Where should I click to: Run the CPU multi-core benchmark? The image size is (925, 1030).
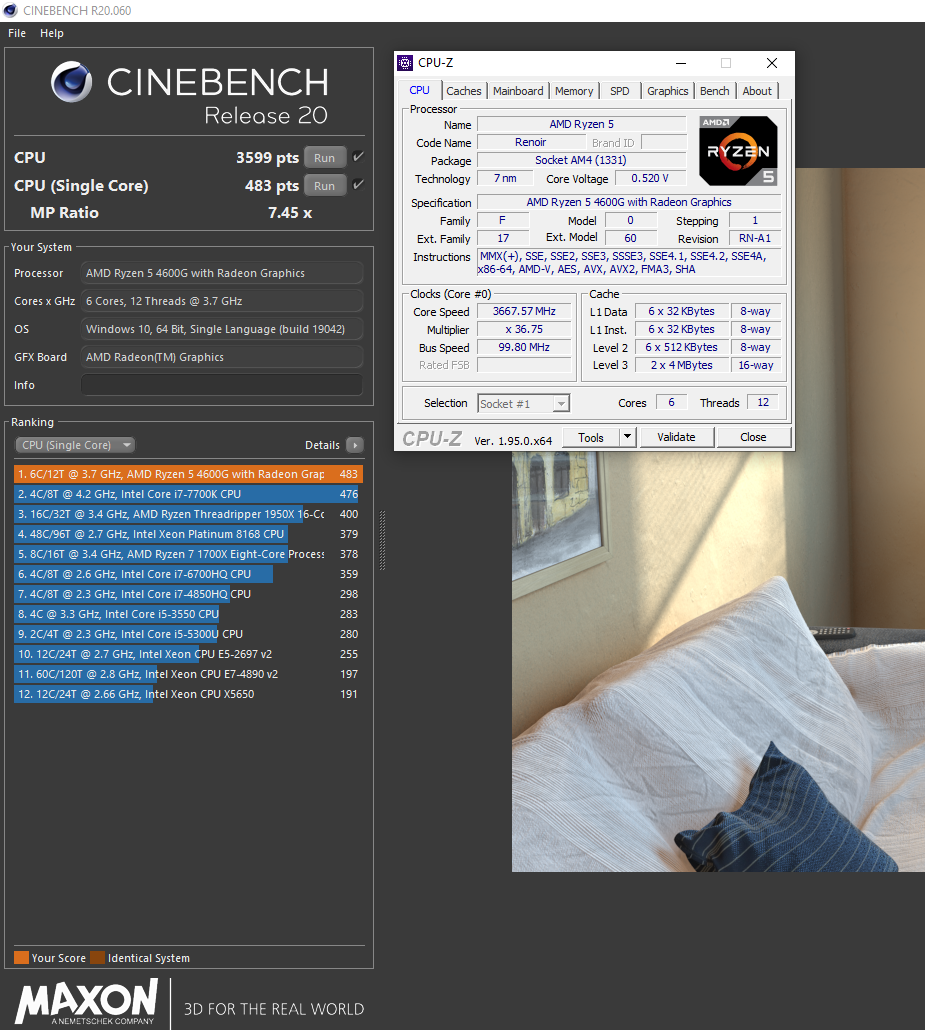325,158
